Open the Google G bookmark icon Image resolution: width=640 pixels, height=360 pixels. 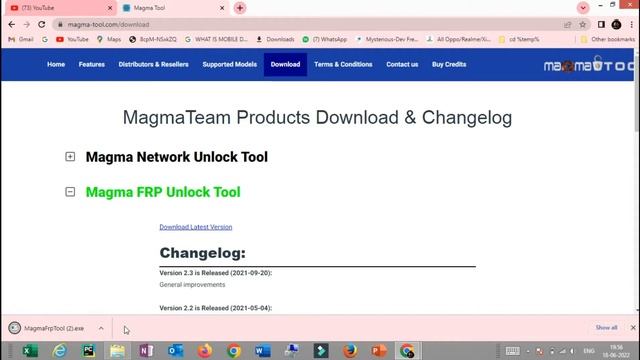(45, 39)
